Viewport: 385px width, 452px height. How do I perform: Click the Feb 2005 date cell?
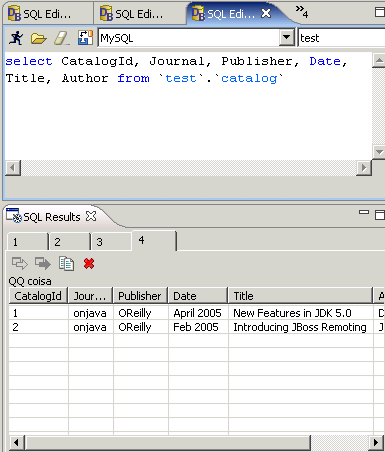(198, 327)
